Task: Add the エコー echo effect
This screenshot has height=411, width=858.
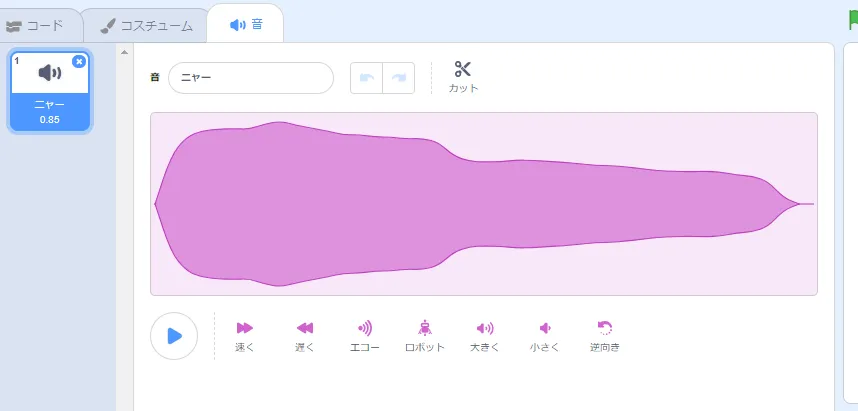Action: coord(365,336)
